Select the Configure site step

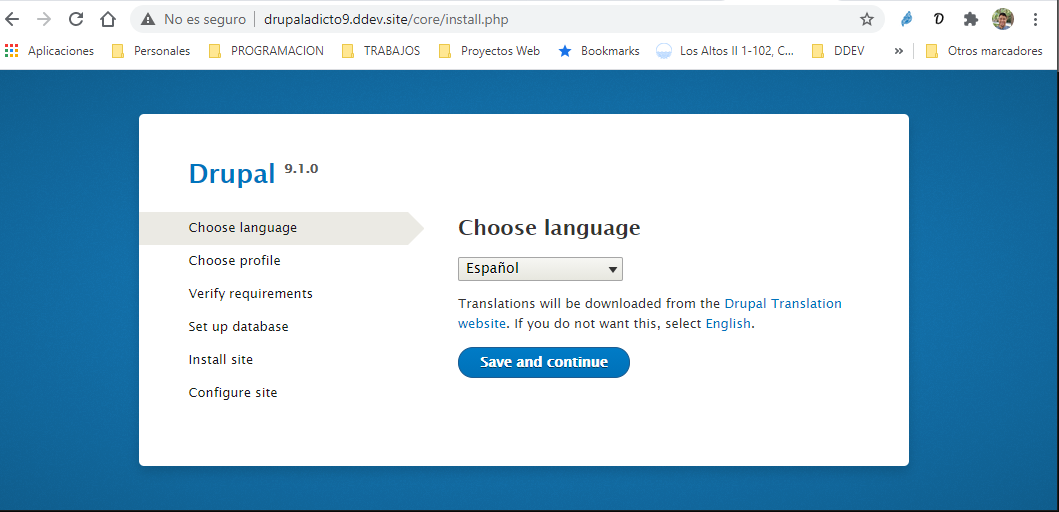point(233,392)
